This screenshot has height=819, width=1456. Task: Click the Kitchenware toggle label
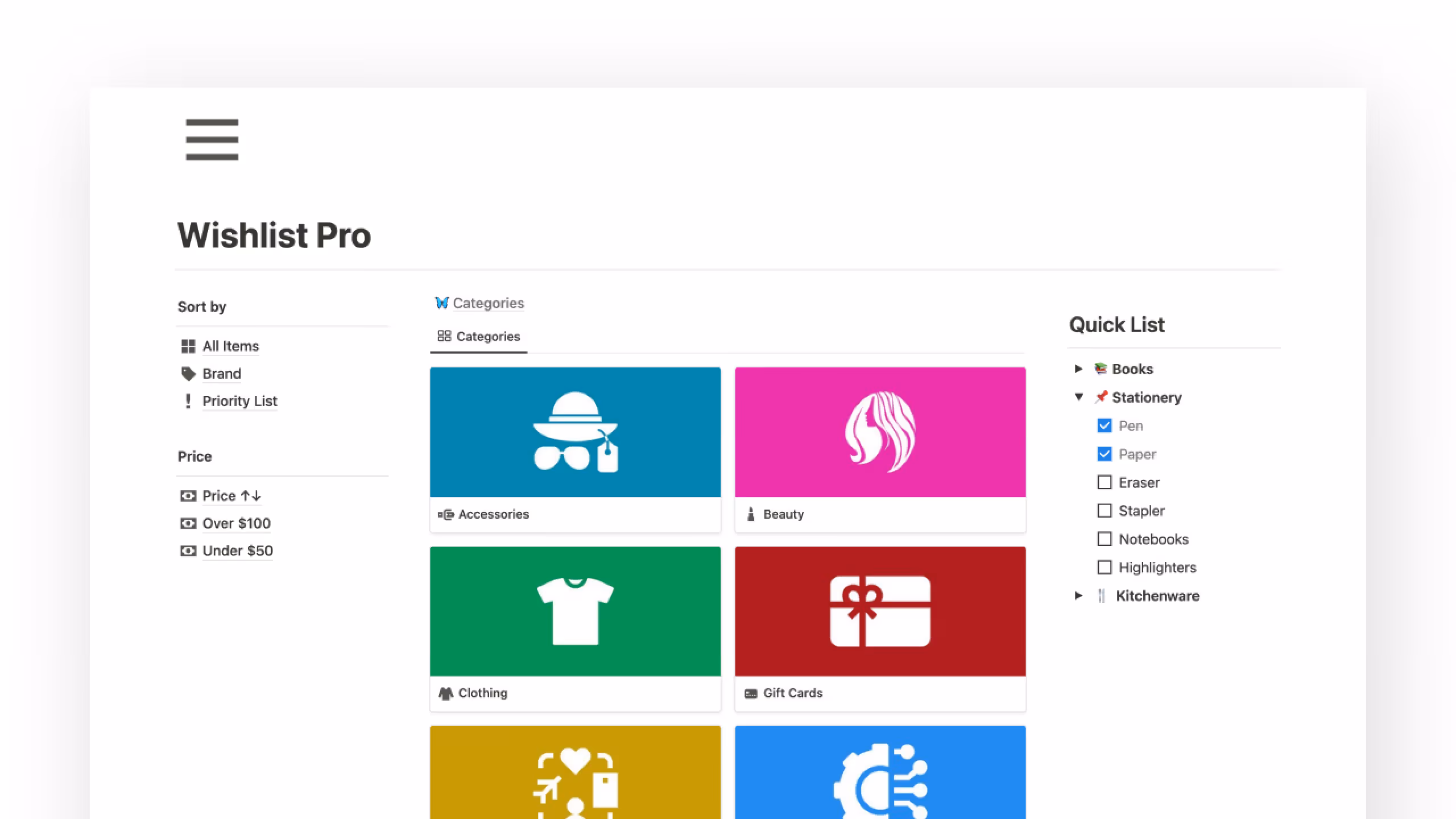[1157, 596]
